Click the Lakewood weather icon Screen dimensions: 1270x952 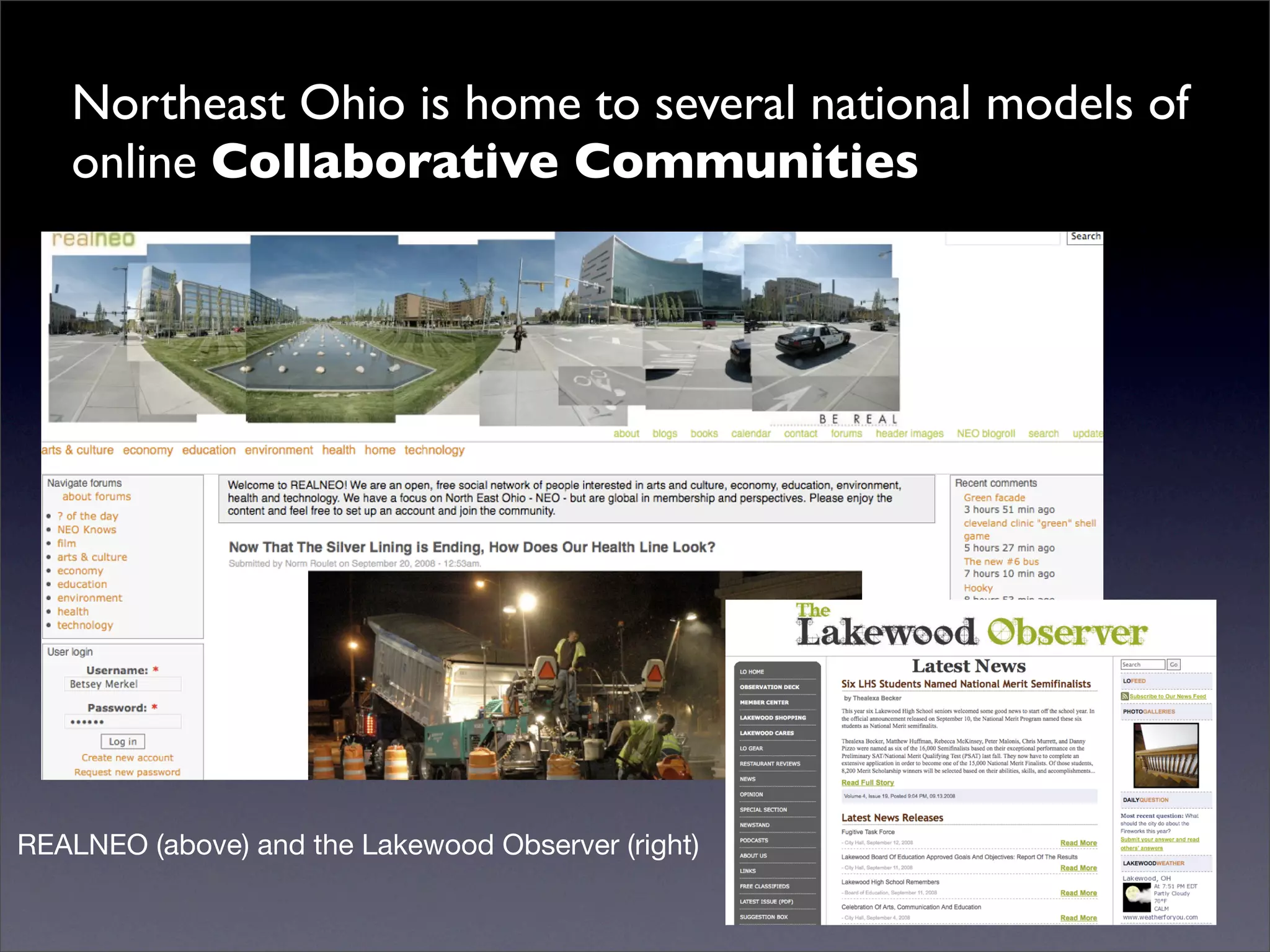pos(1137,897)
